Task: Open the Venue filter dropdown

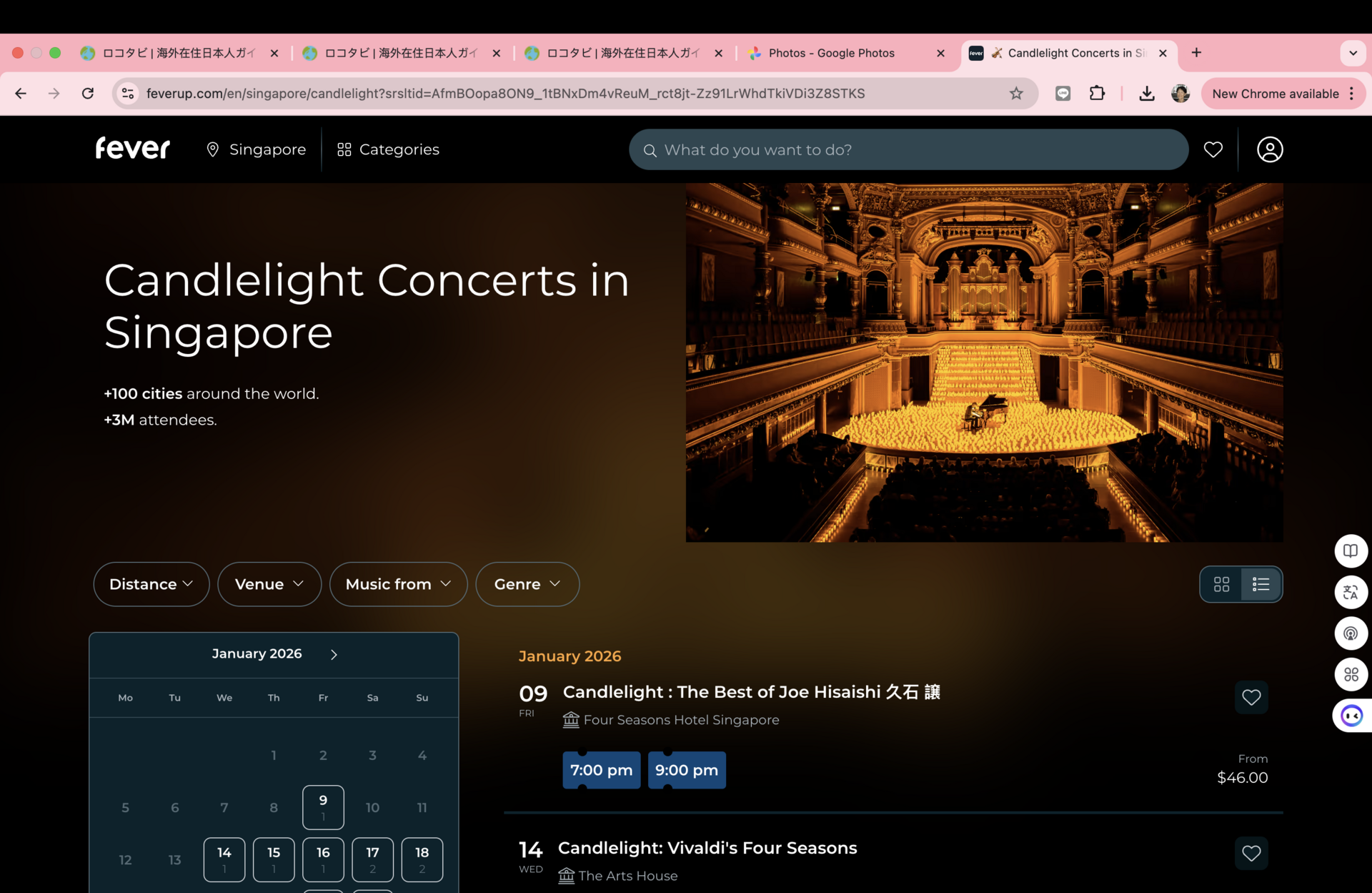Action: tap(269, 584)
